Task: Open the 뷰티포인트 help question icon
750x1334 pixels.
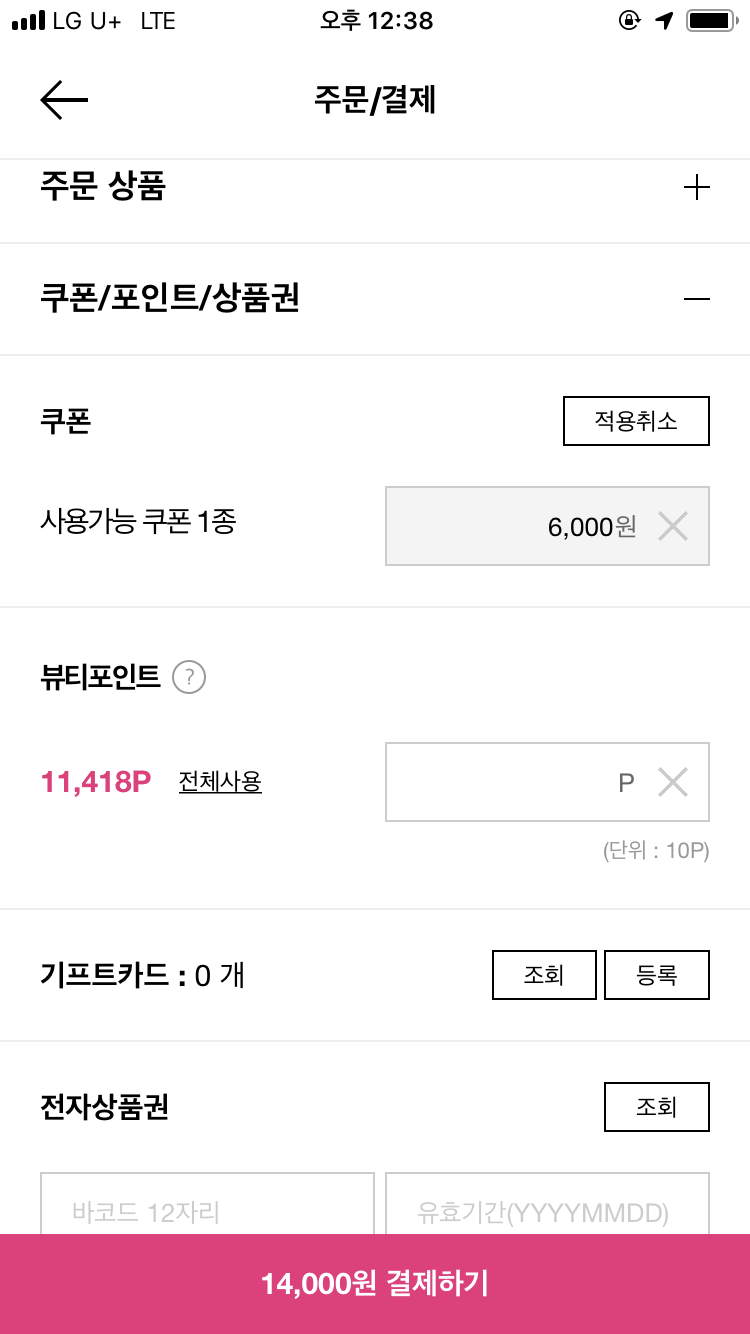Action: [189, 677]
